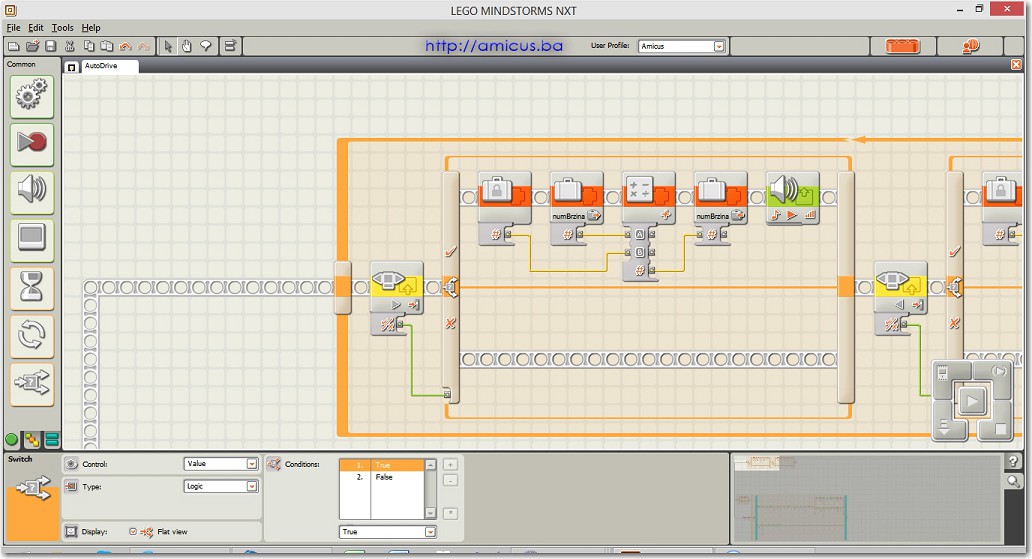This screenshot has height=559, width=1032.
Task: Toggle the Flat view checkbox
Action: coord(133,531)
